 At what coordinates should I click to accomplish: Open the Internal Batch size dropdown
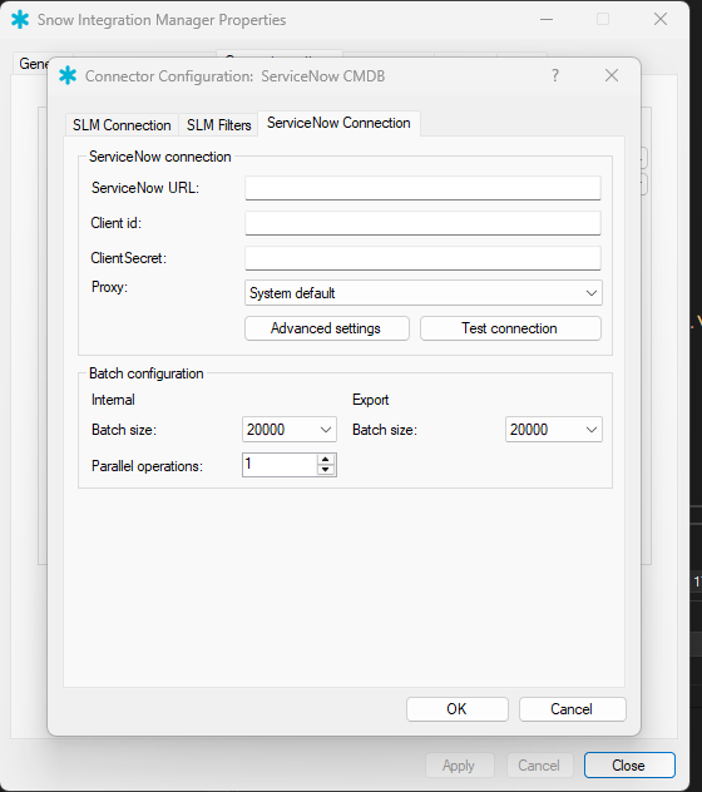pyautogui.click(x=289, y=429)
